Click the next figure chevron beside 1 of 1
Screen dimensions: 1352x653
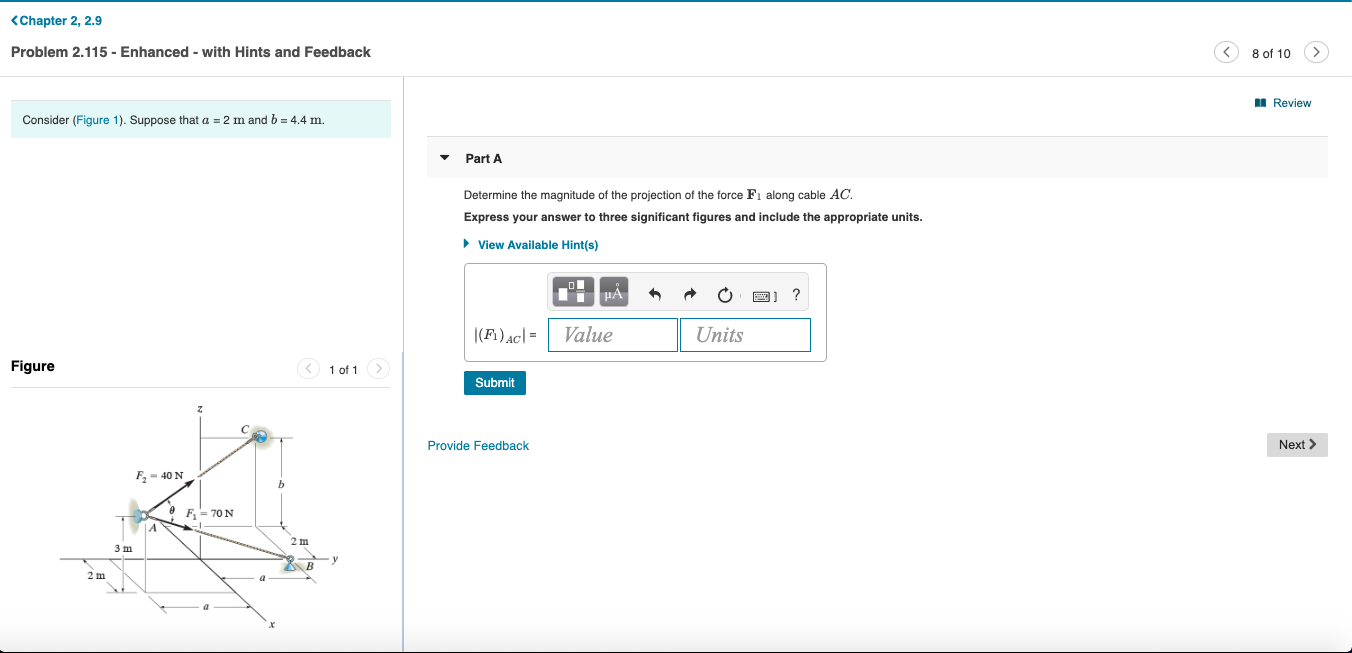(378, 368)
